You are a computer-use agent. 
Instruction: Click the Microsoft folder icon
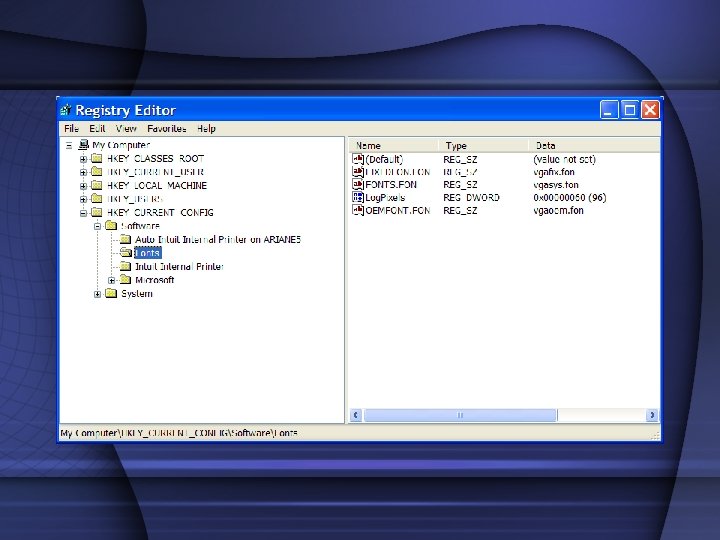tap(125, 280)
